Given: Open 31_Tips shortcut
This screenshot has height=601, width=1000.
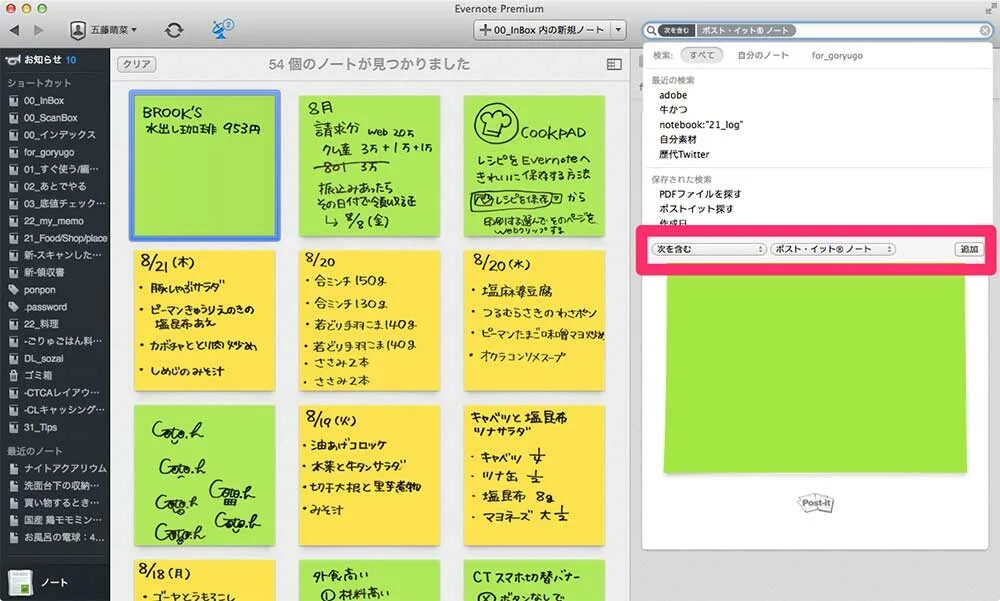Looking at the screenshot, I should pos(40,427).
